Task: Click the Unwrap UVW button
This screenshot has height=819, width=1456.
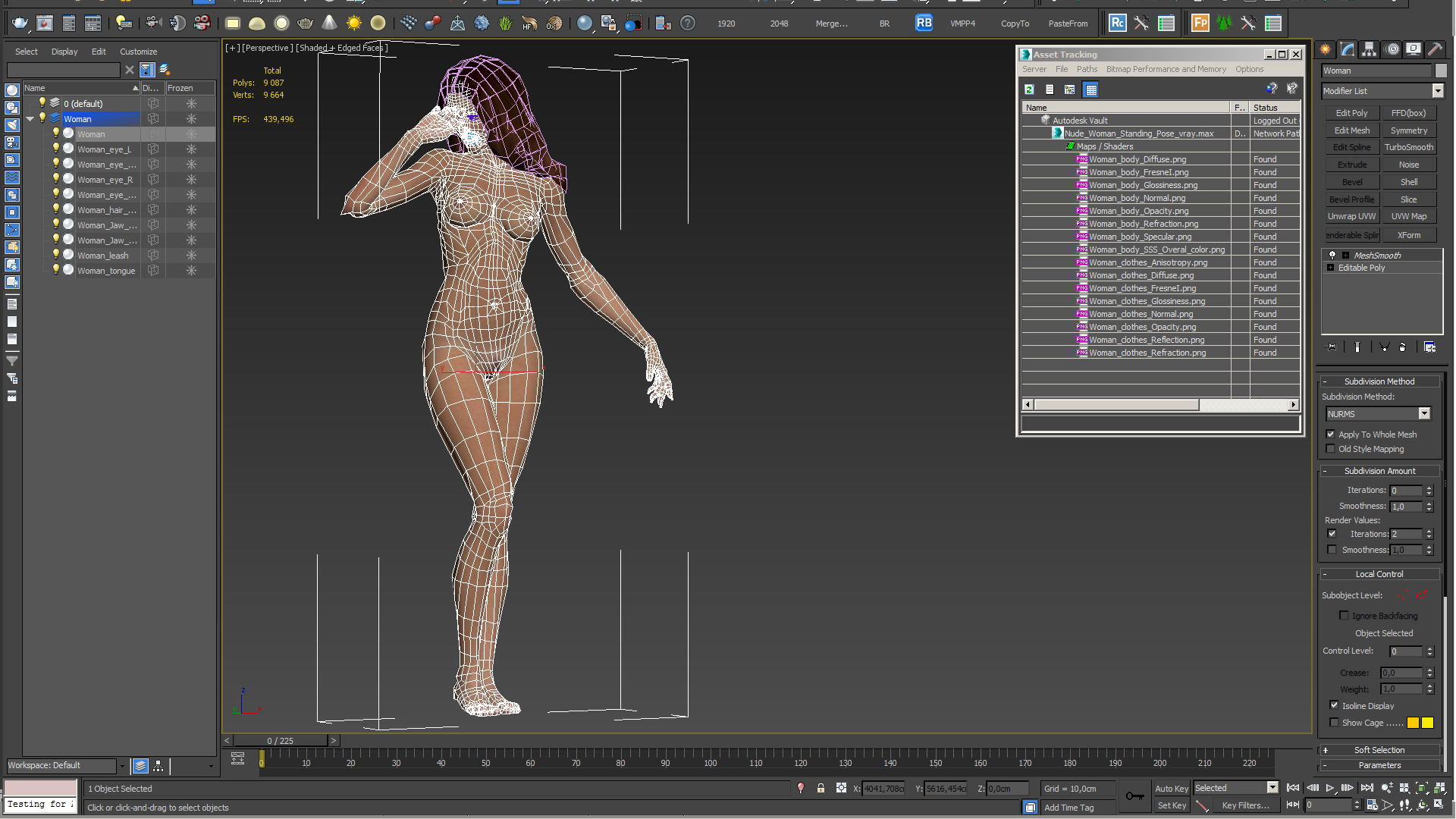Action: [x=1351, y=216]
